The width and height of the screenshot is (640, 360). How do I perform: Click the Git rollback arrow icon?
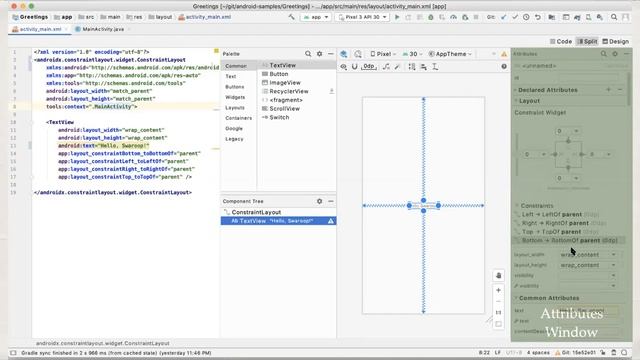(538, 17)
